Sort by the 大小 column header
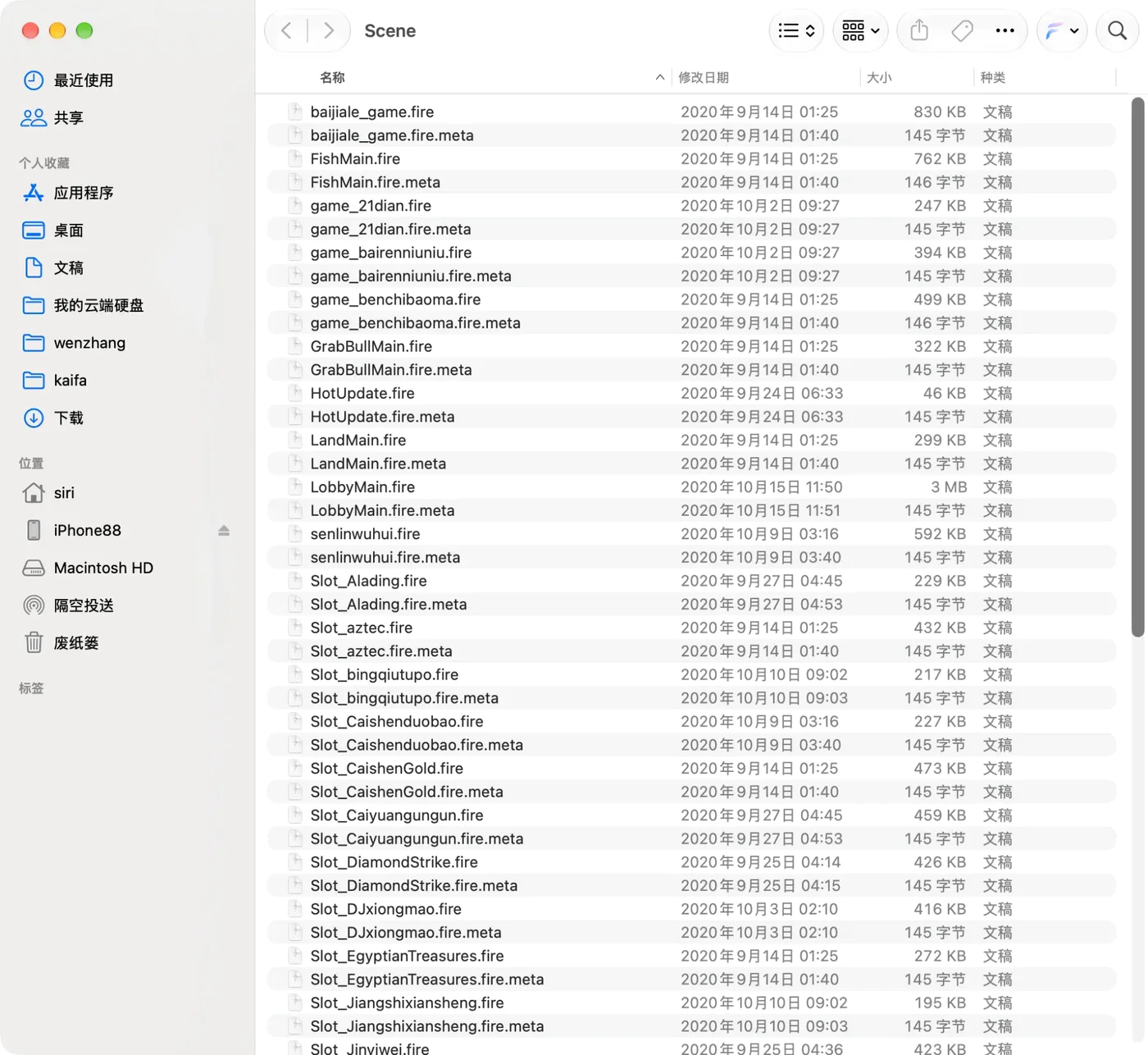The height and width of the screenshot is (1055, 1148). pyautogui.click(x=879, y=77)
